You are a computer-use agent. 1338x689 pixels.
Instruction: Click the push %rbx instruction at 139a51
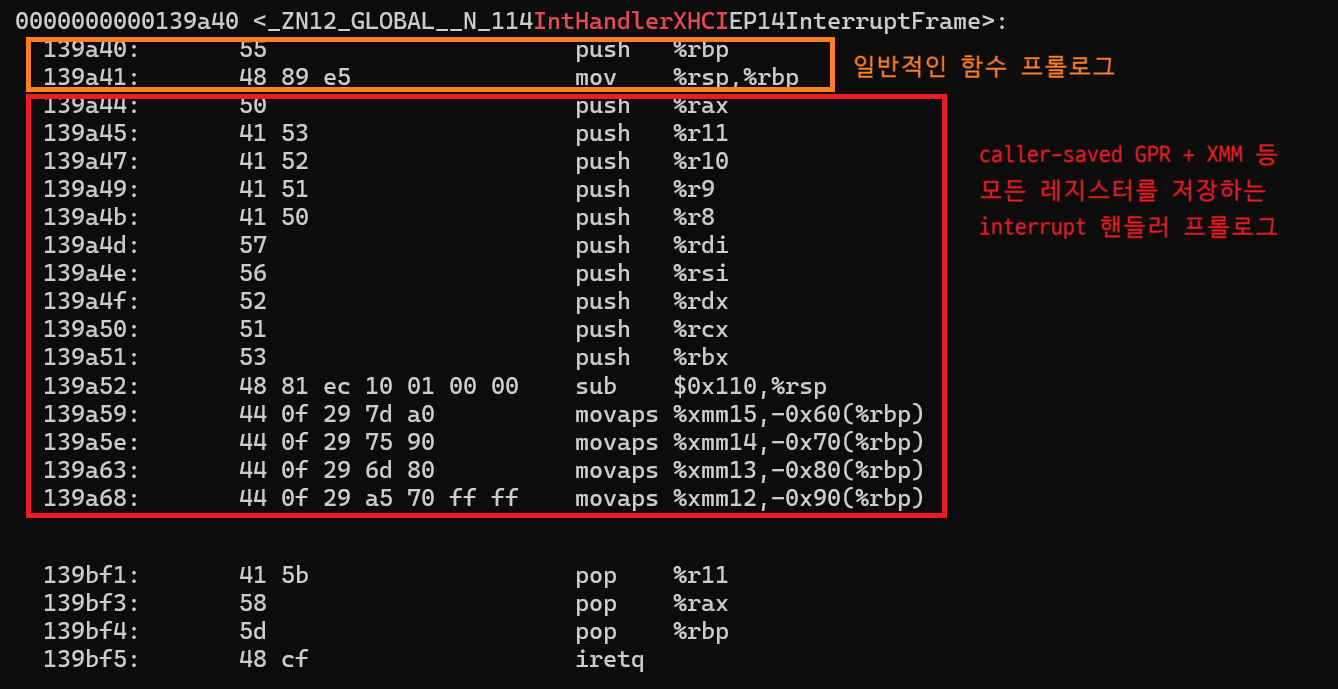tap(651, 357)
